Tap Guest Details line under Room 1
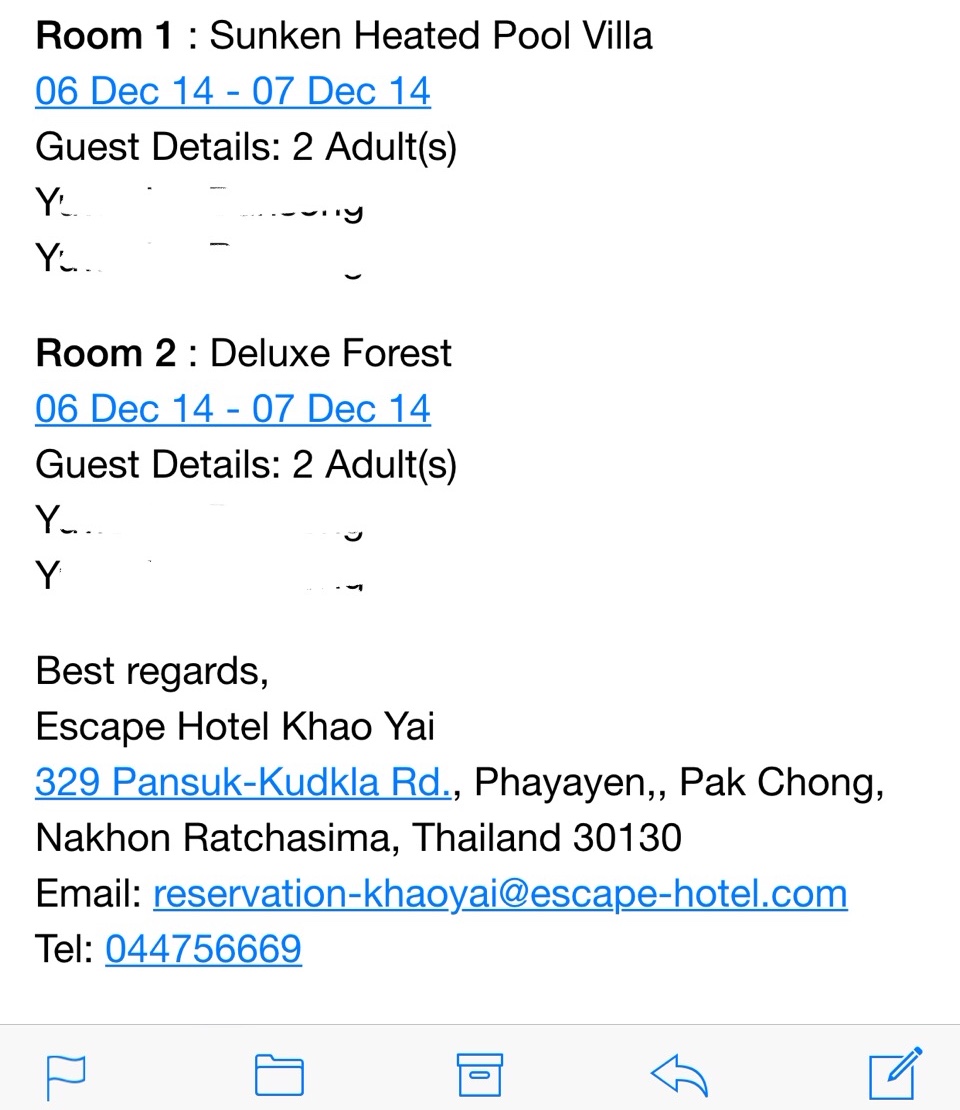Screen dimensions: 960x1110 246,147
